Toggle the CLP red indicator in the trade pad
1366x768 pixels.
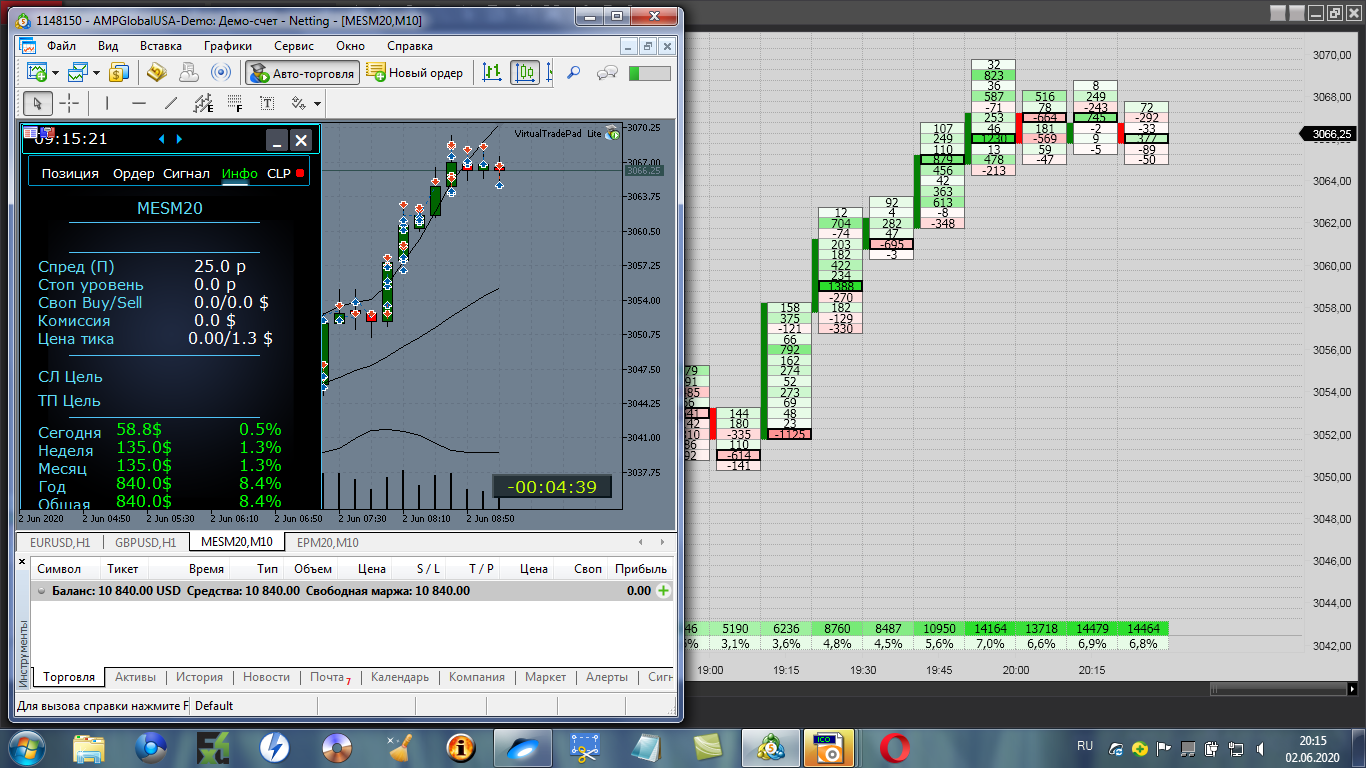300,173
